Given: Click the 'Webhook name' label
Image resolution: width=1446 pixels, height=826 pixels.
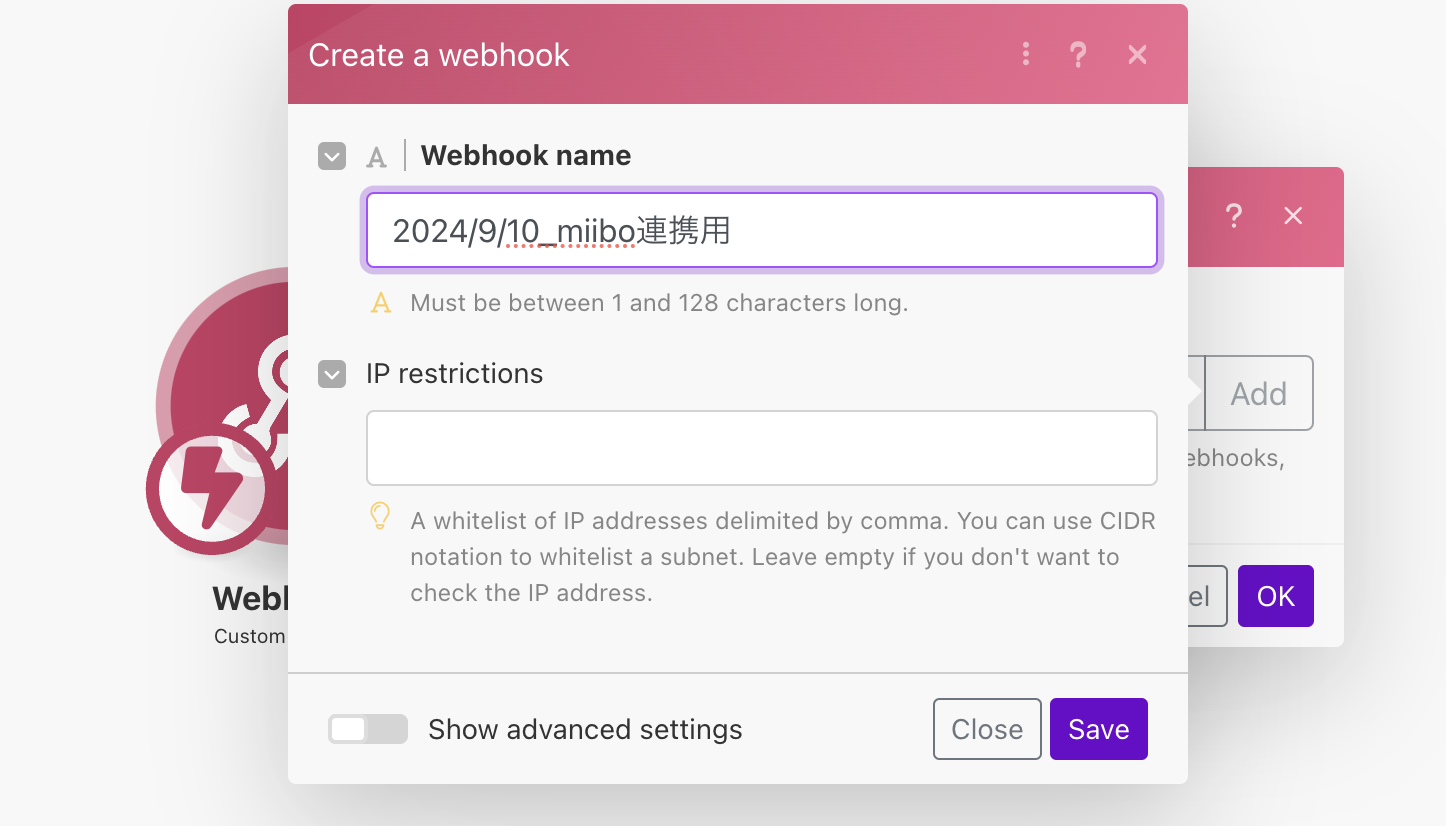Looking at the screenshot, I should pyautogui.click(x=526, y=156).
